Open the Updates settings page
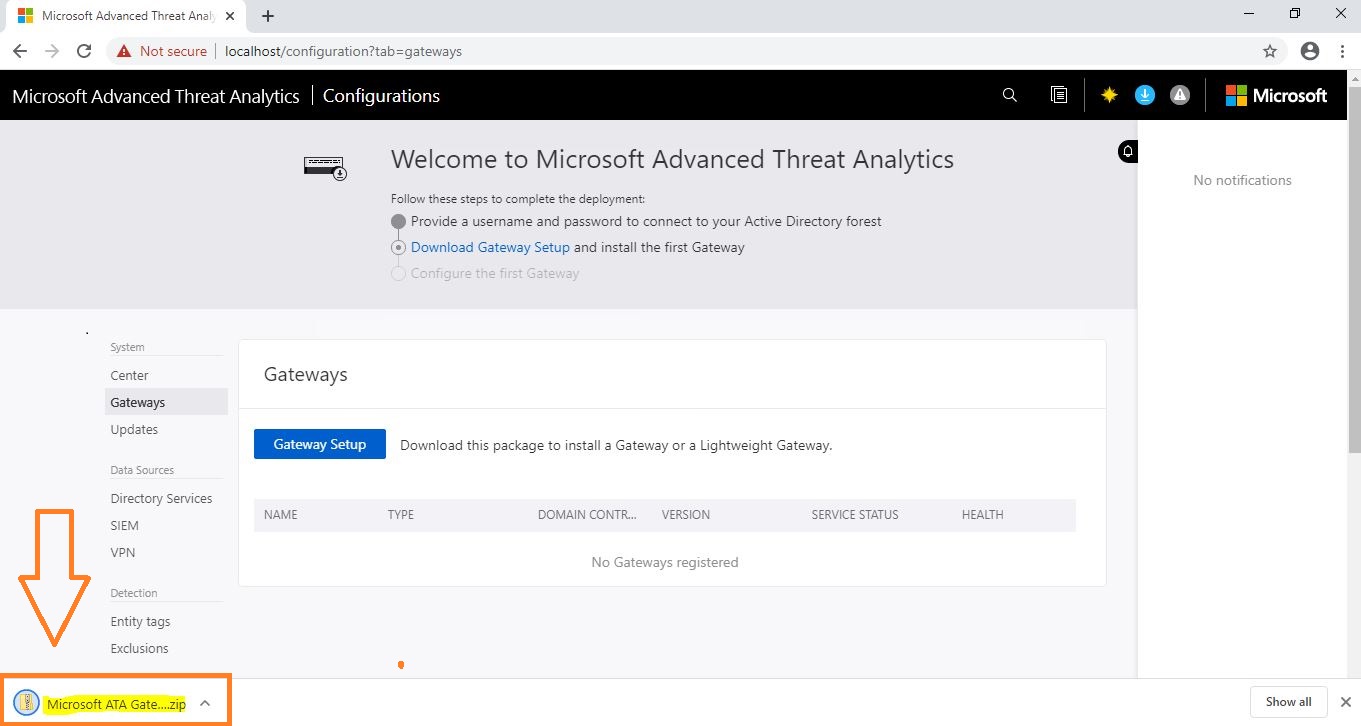Image resolution: width=1361 pixels, height=726 pixels. coord(134,429)
